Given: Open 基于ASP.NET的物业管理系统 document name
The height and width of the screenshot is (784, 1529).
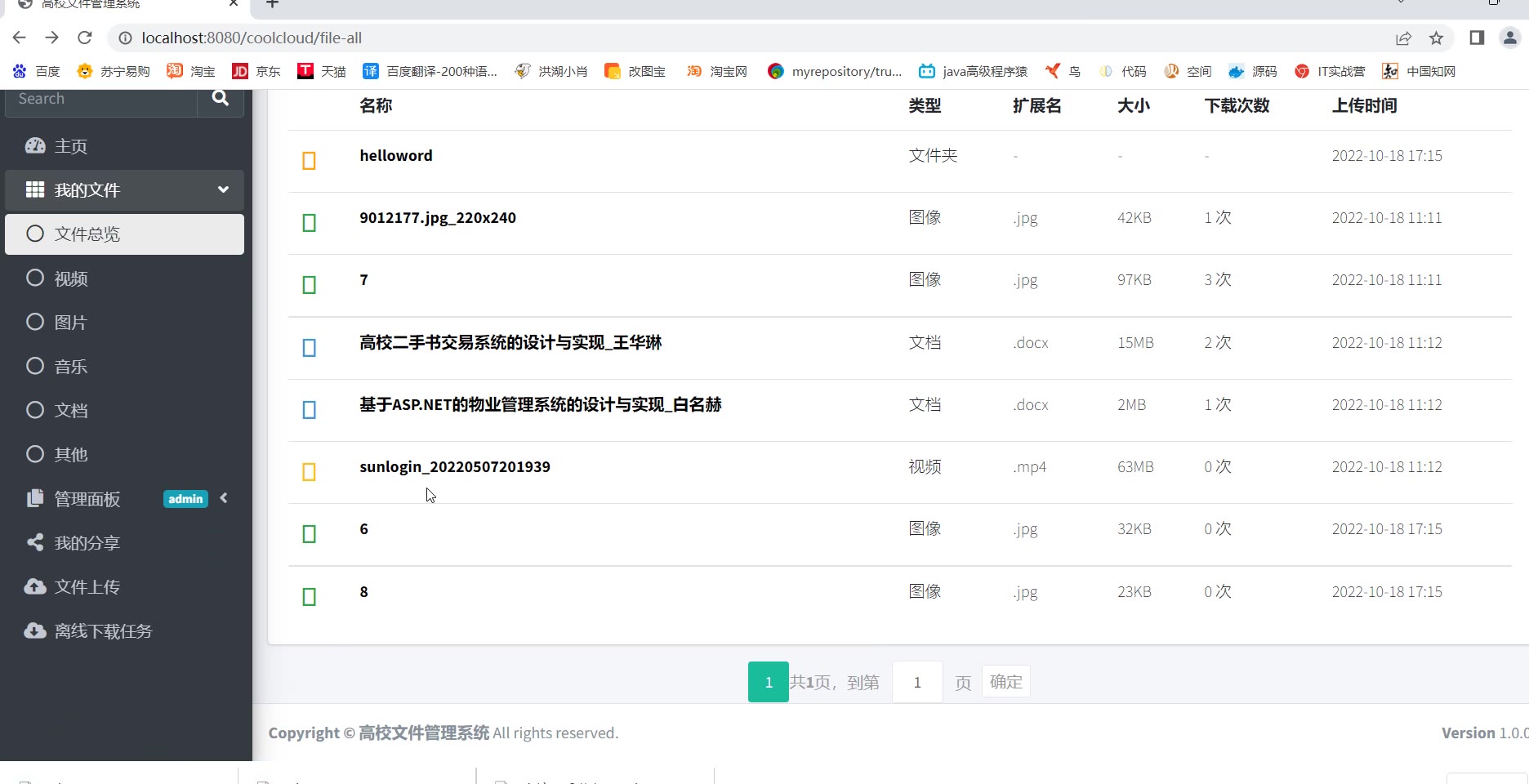Looking at the screenshot, I should click(x=541, y=405).
